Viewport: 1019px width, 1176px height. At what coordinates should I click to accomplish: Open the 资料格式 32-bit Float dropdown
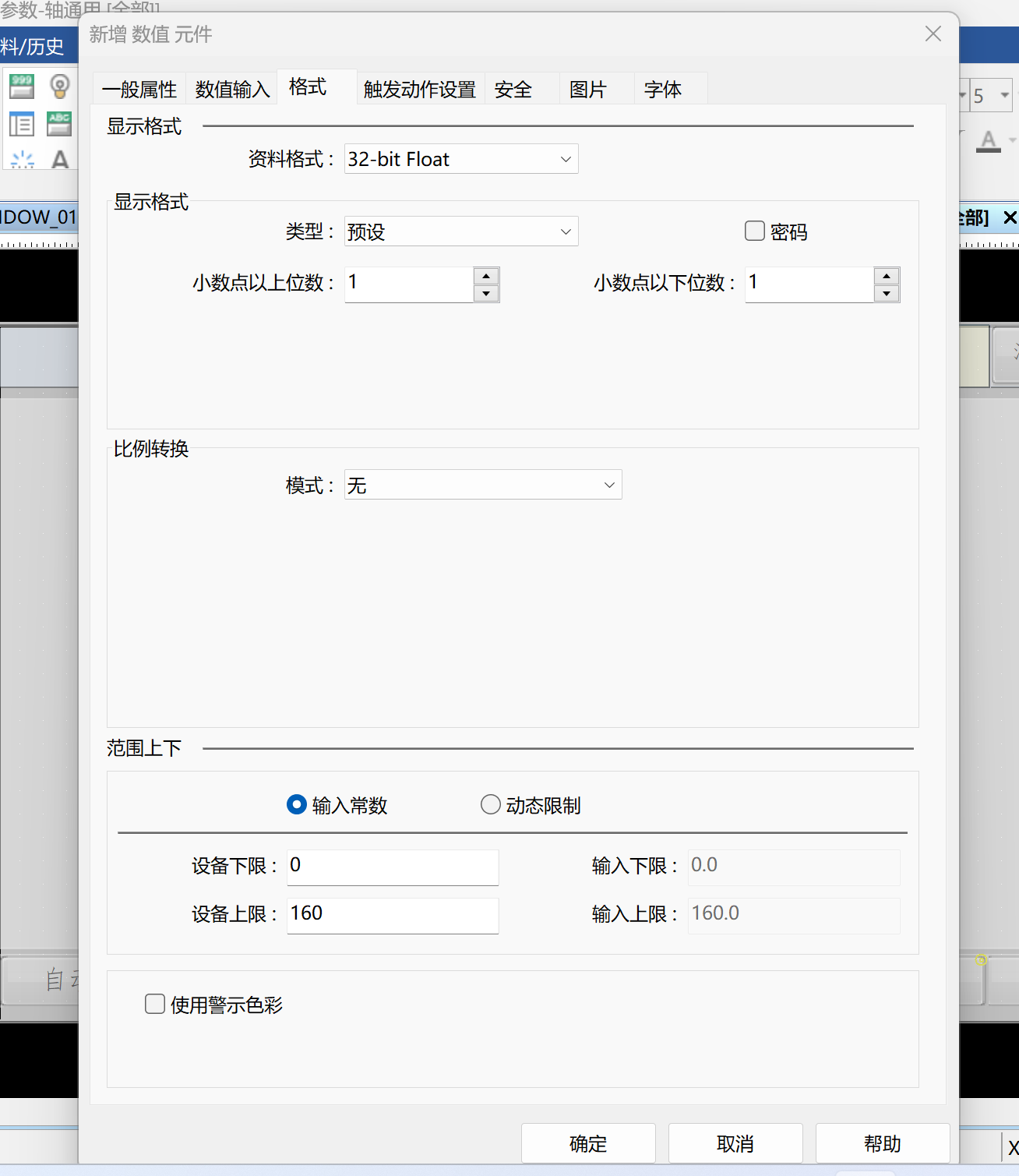click(461, 159)
